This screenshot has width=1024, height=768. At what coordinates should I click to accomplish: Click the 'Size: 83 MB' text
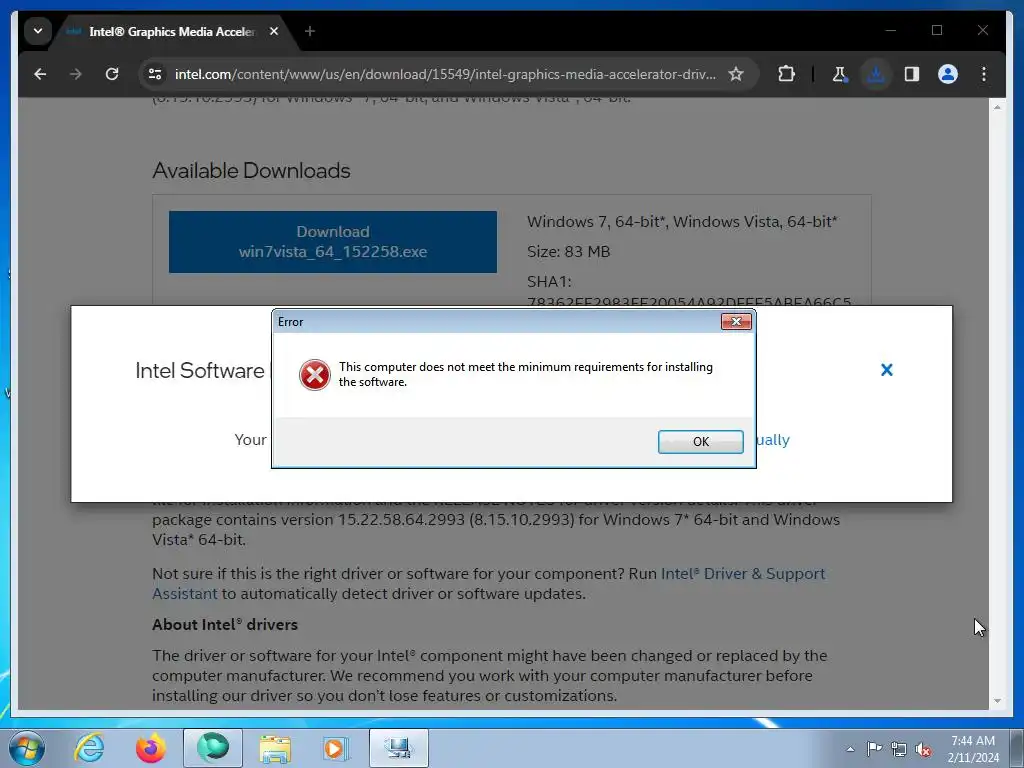click(x=568, y=251)
